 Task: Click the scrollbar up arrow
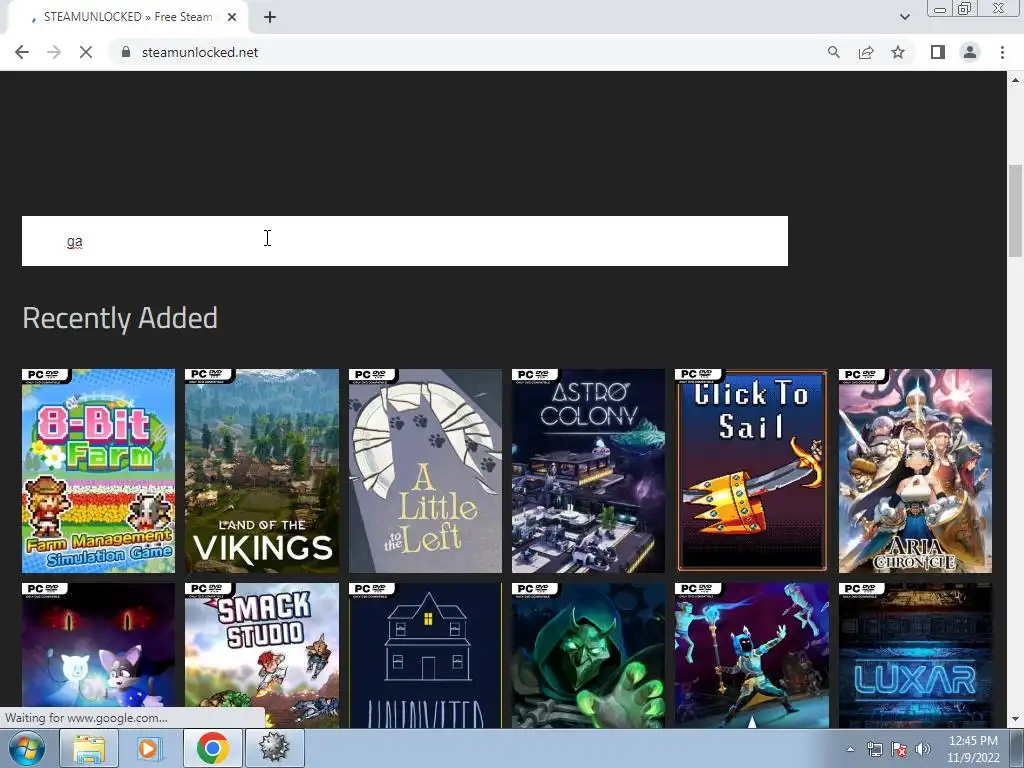click(x=1015, y=80)
